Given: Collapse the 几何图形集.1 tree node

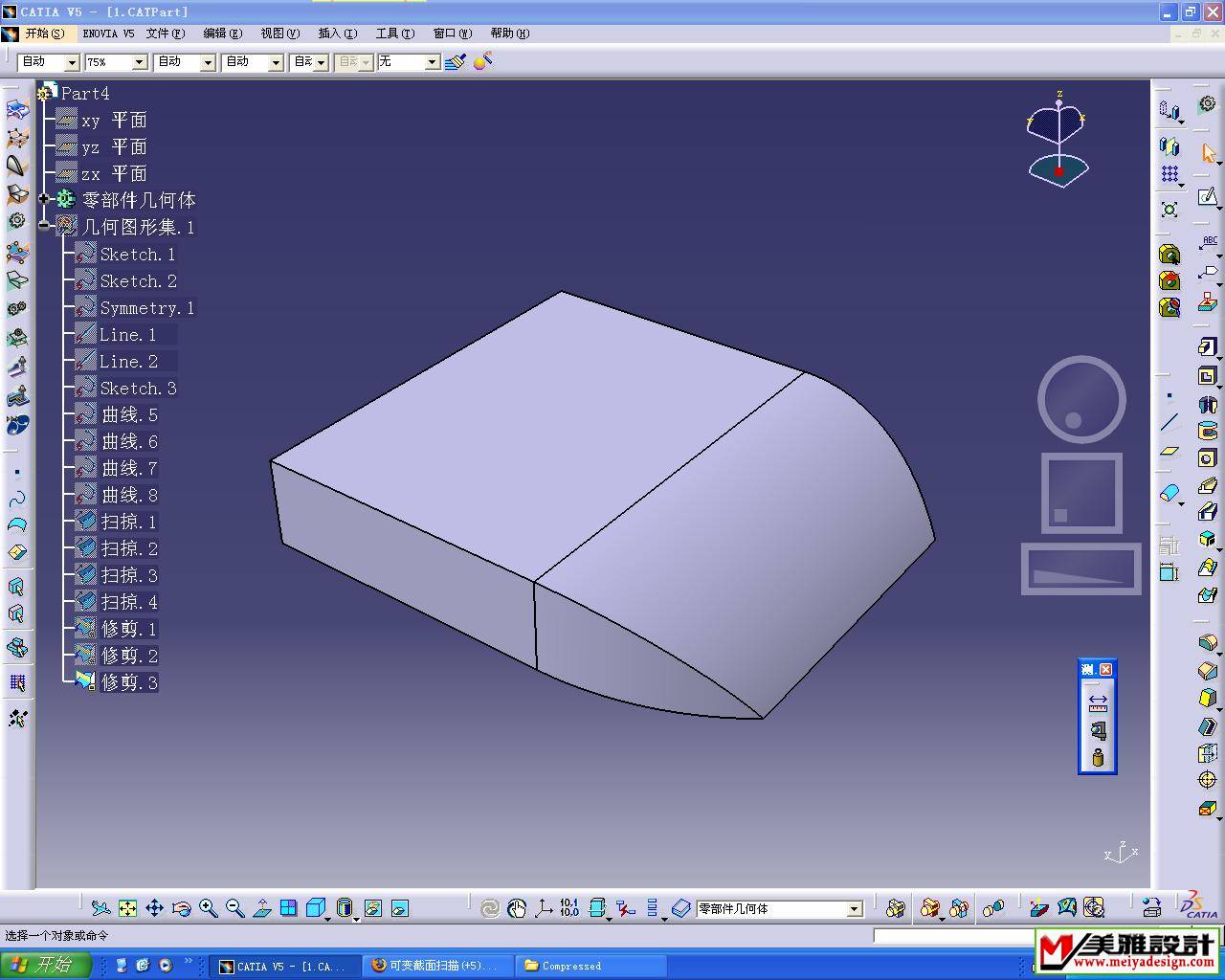Looking at the screenshot, I should coord(44,226).
